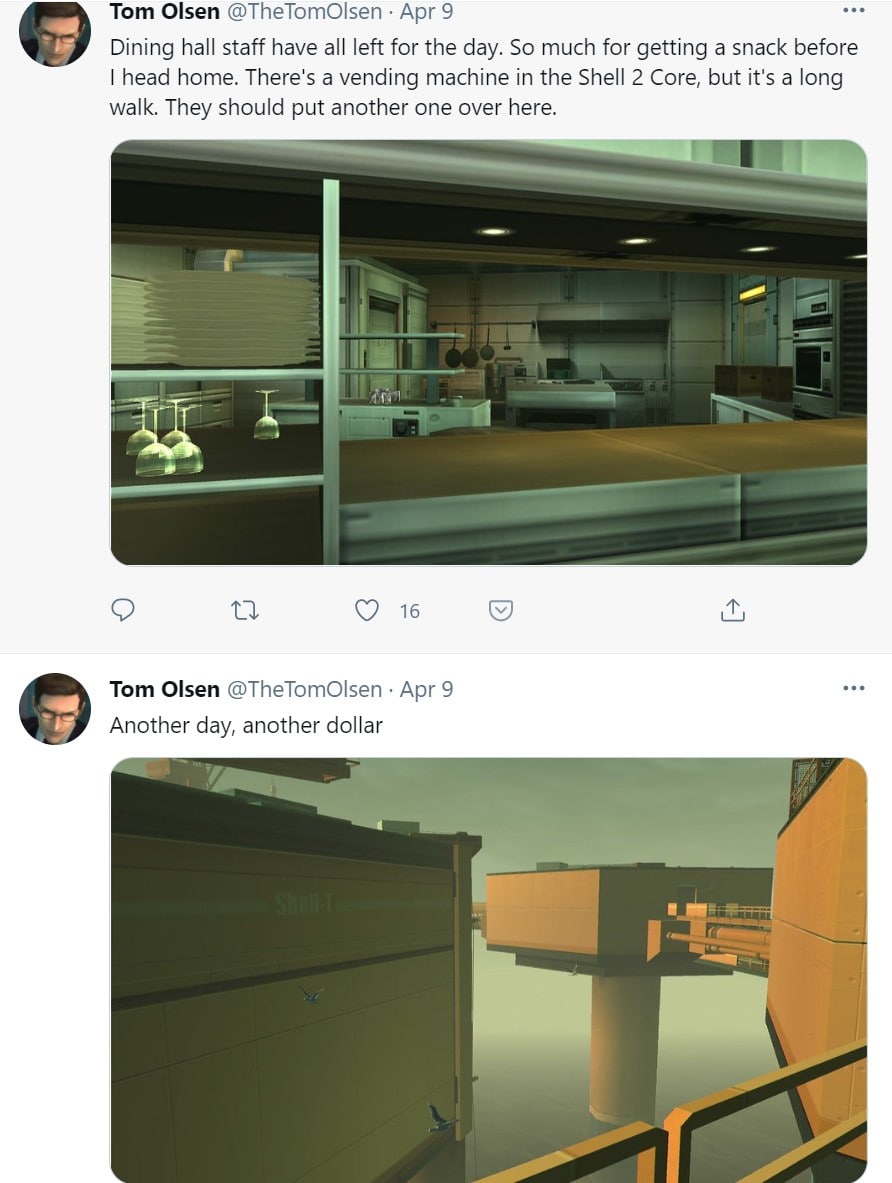Open more options on 'Another day' tweet

[x=854, y=688]
